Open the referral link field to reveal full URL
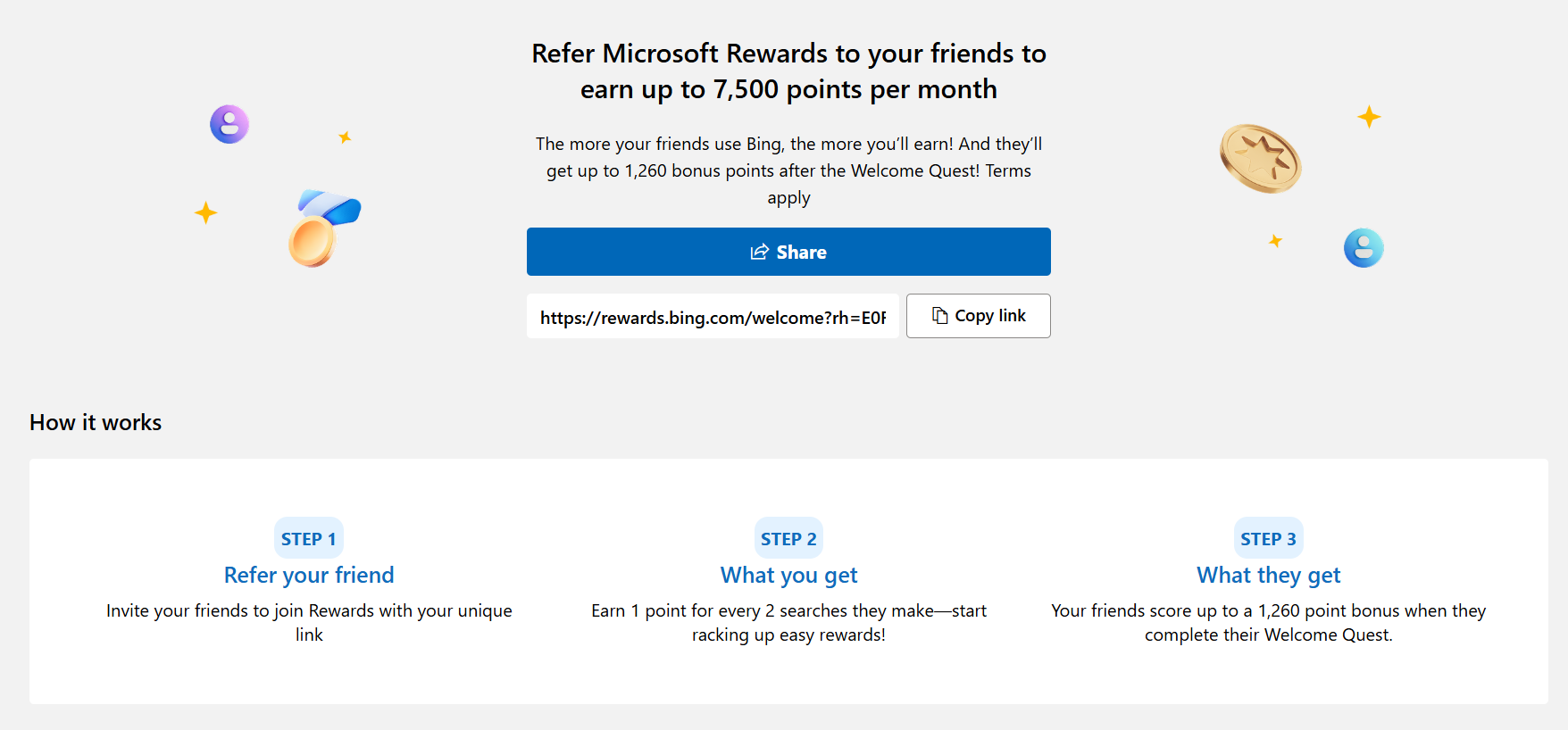 point(712,317)
